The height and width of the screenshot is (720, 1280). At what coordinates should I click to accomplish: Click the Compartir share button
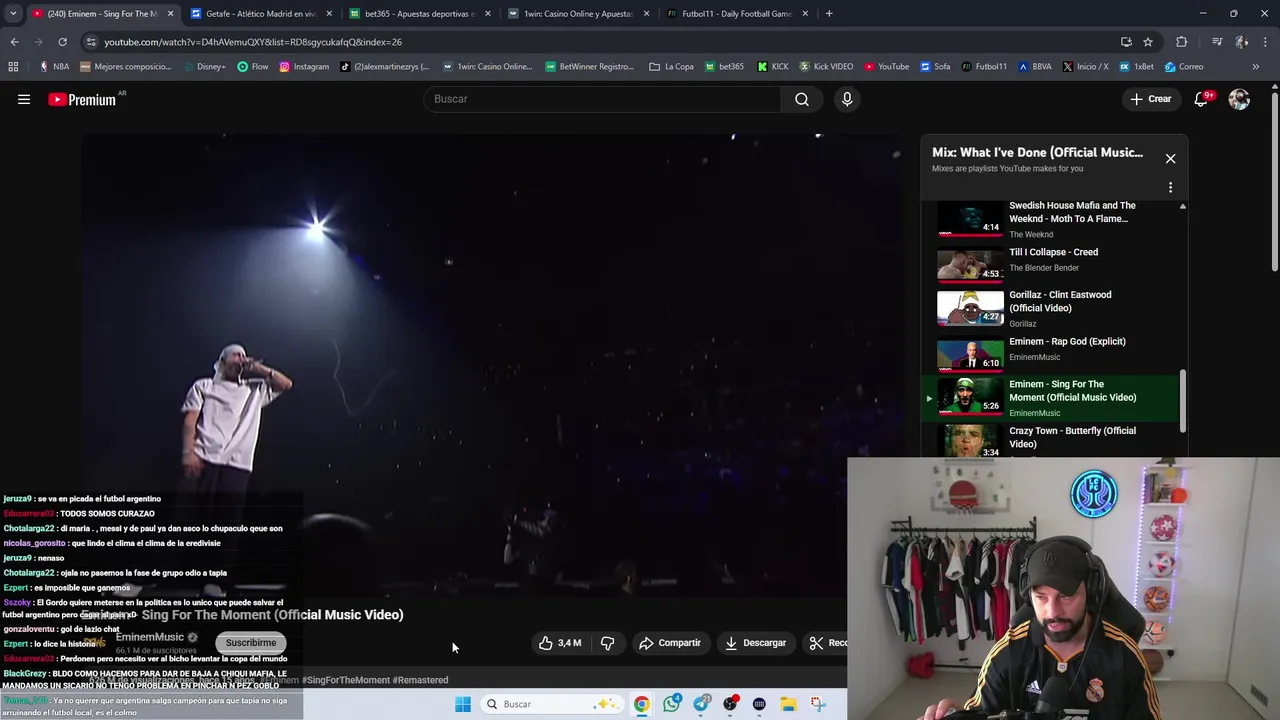pos(670,643)
